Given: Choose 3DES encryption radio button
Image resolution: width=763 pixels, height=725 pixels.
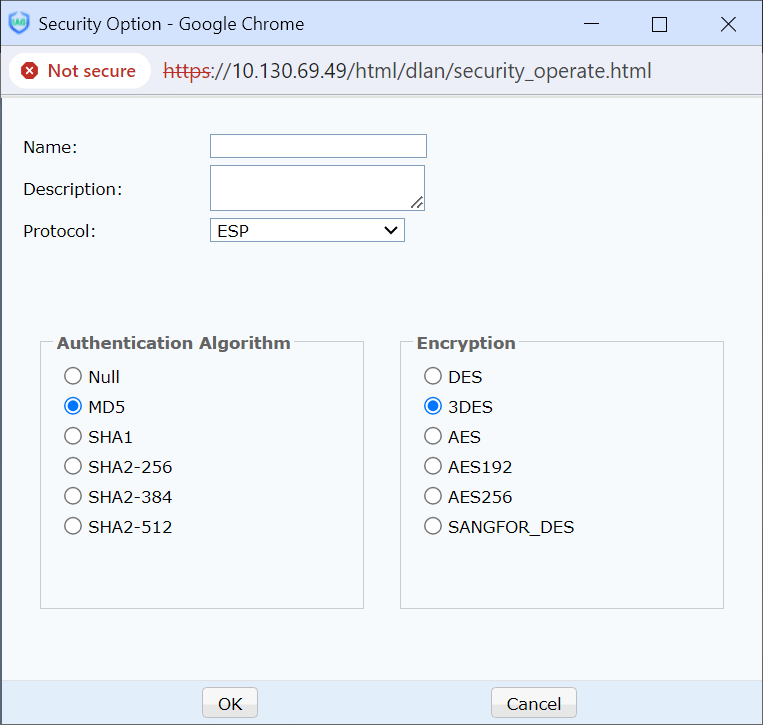Looking at the screenshot, I should coord(433,407).
